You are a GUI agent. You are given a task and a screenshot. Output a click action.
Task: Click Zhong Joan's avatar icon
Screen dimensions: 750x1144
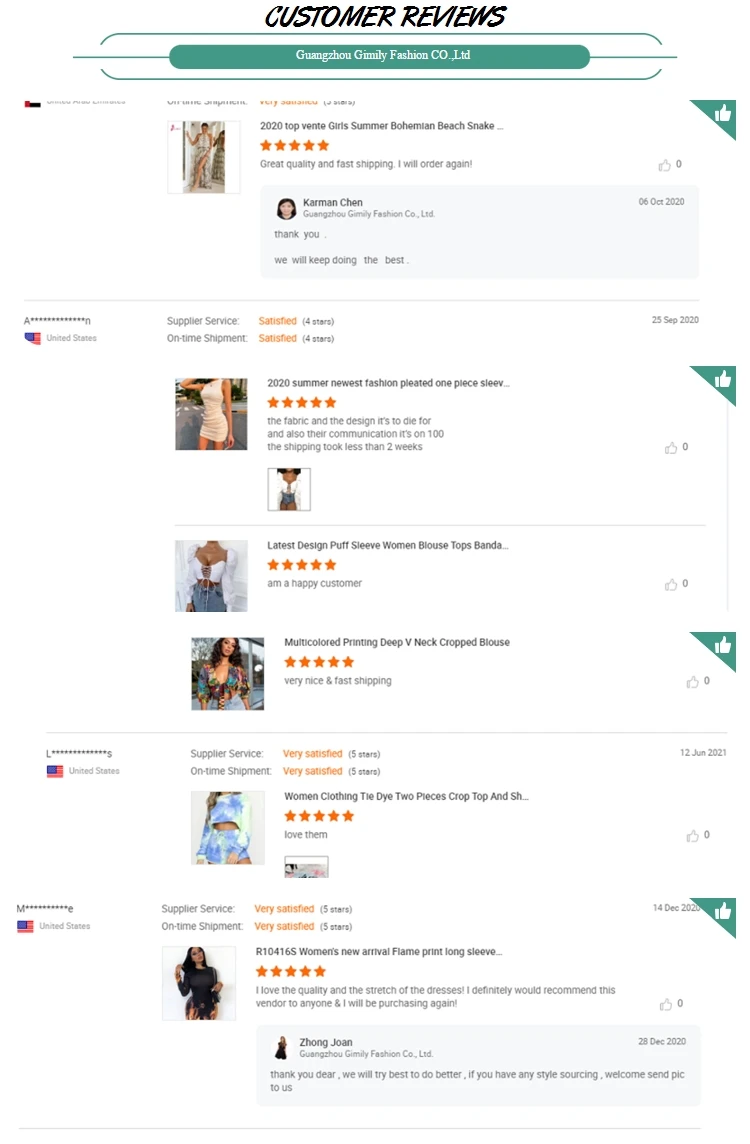pos(283,1047)
